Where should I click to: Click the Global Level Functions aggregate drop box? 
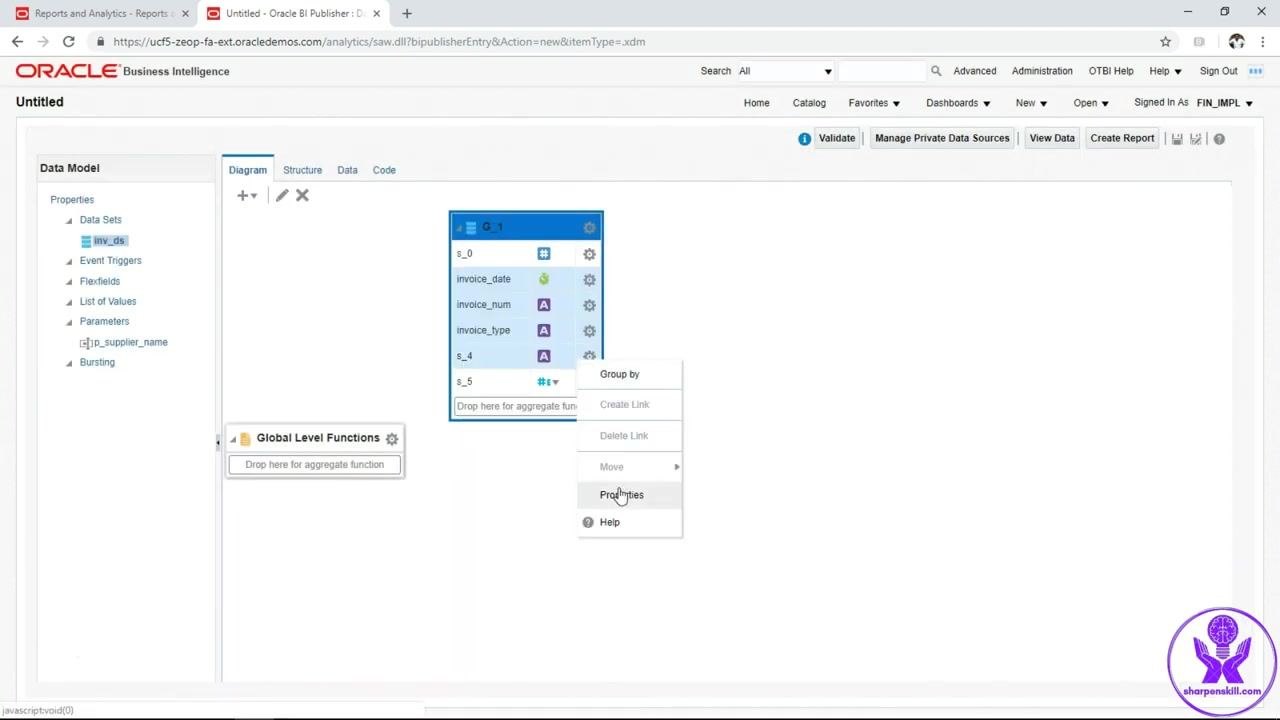(314, 465)
